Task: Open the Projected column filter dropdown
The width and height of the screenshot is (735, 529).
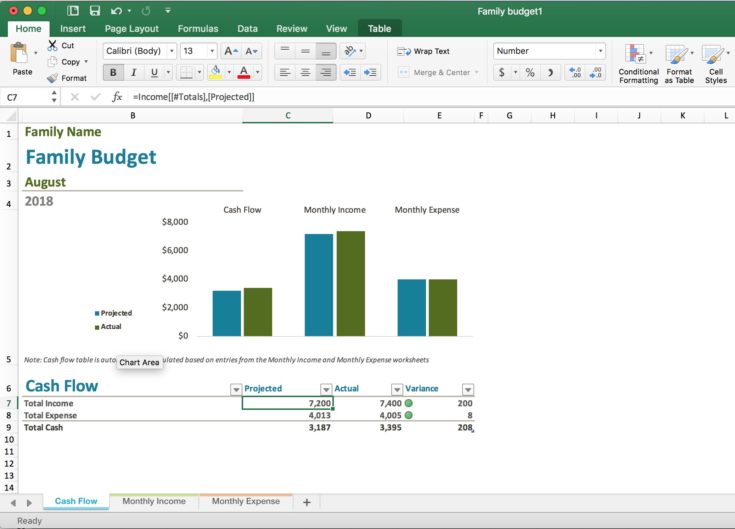Action: (x=326, y=389)
